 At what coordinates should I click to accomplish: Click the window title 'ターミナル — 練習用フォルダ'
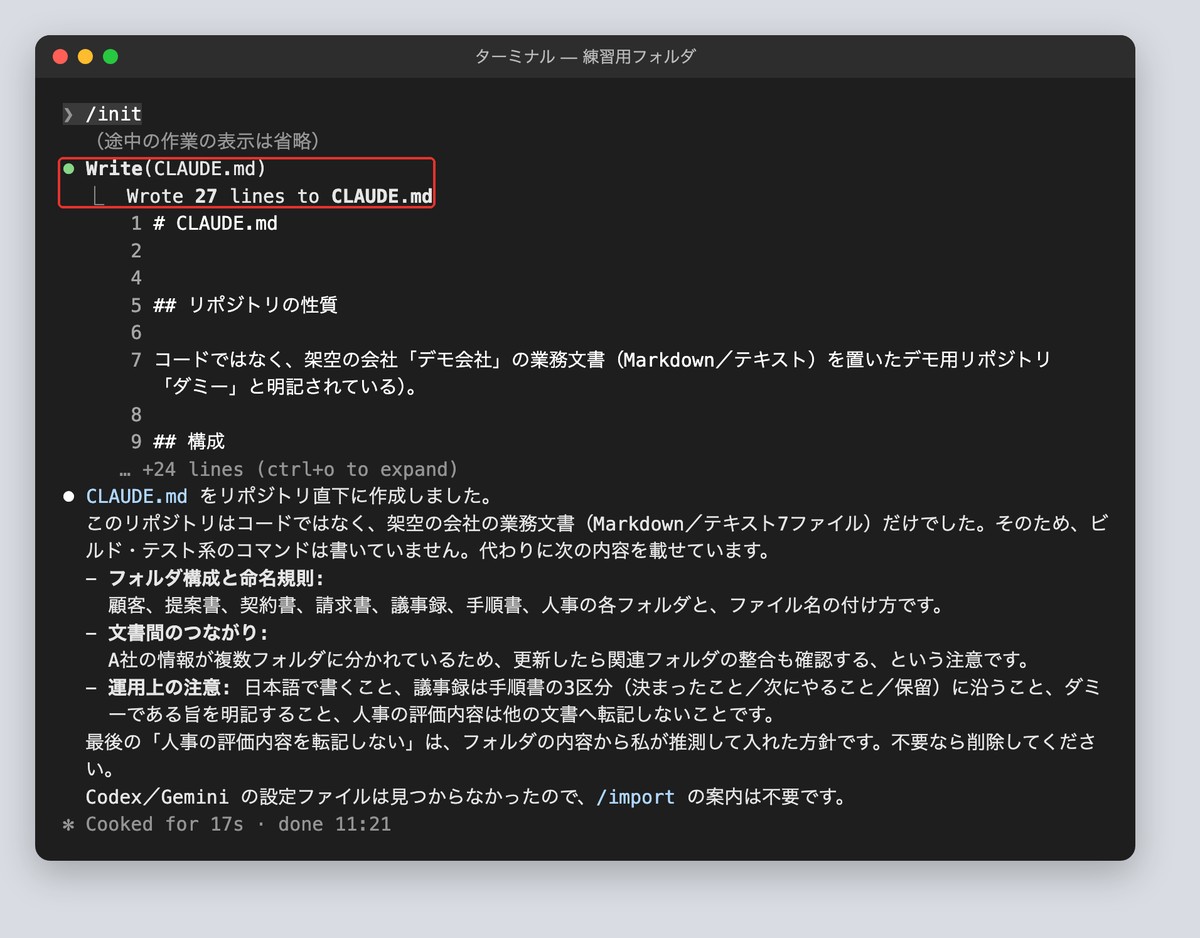point(585,57)
